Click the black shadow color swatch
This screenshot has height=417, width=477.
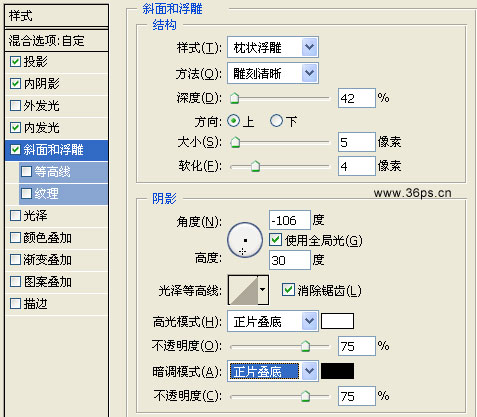(x=337, y=371)
